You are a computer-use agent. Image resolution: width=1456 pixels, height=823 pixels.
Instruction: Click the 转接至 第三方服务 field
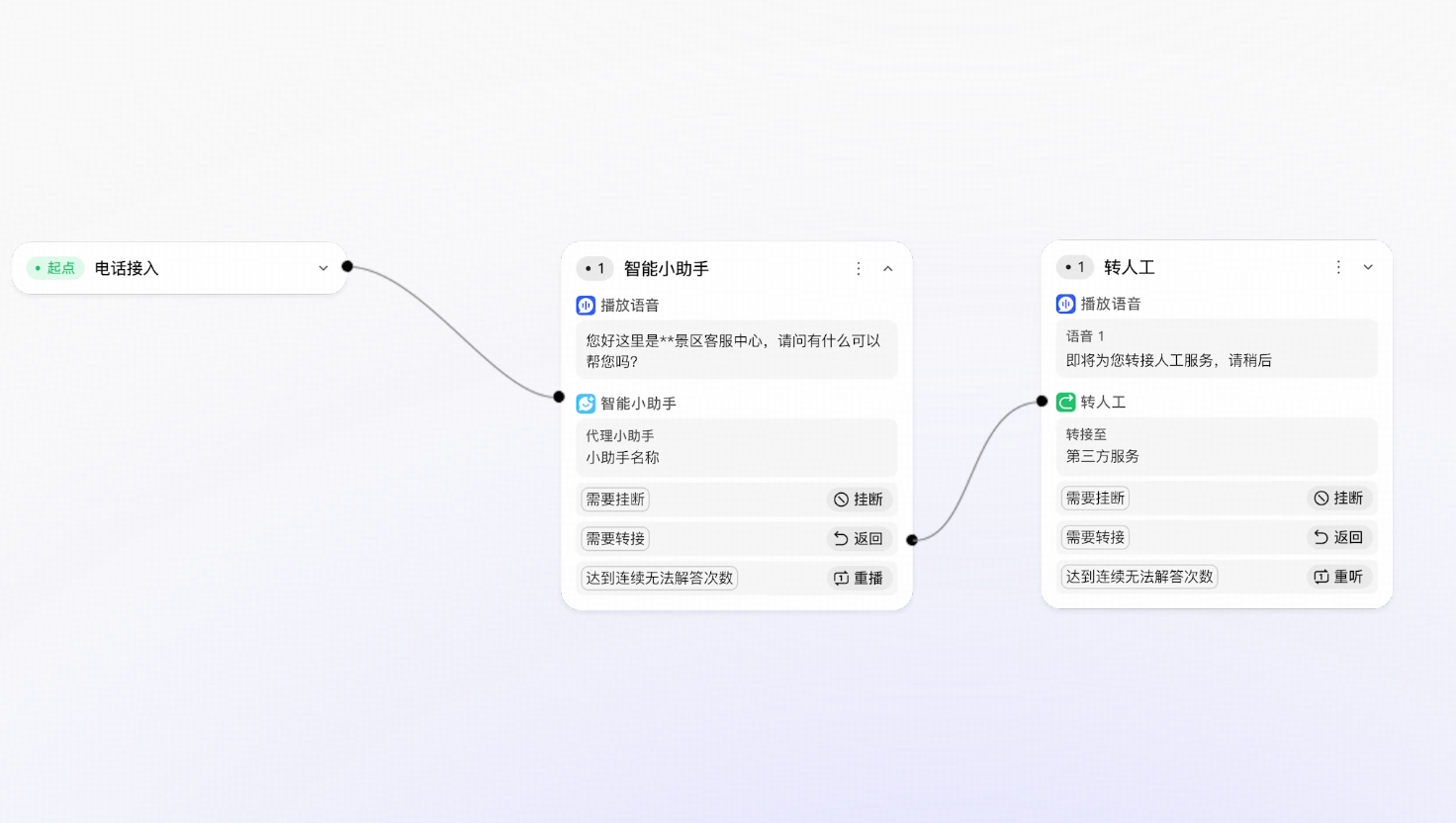[1216, 446]
